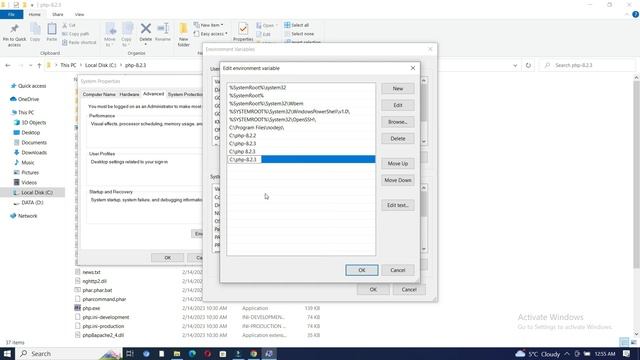This screenshot has height=360, width=640.
Task: Select the WindowsPowerShell path entry
Action: tap(301, 111)
